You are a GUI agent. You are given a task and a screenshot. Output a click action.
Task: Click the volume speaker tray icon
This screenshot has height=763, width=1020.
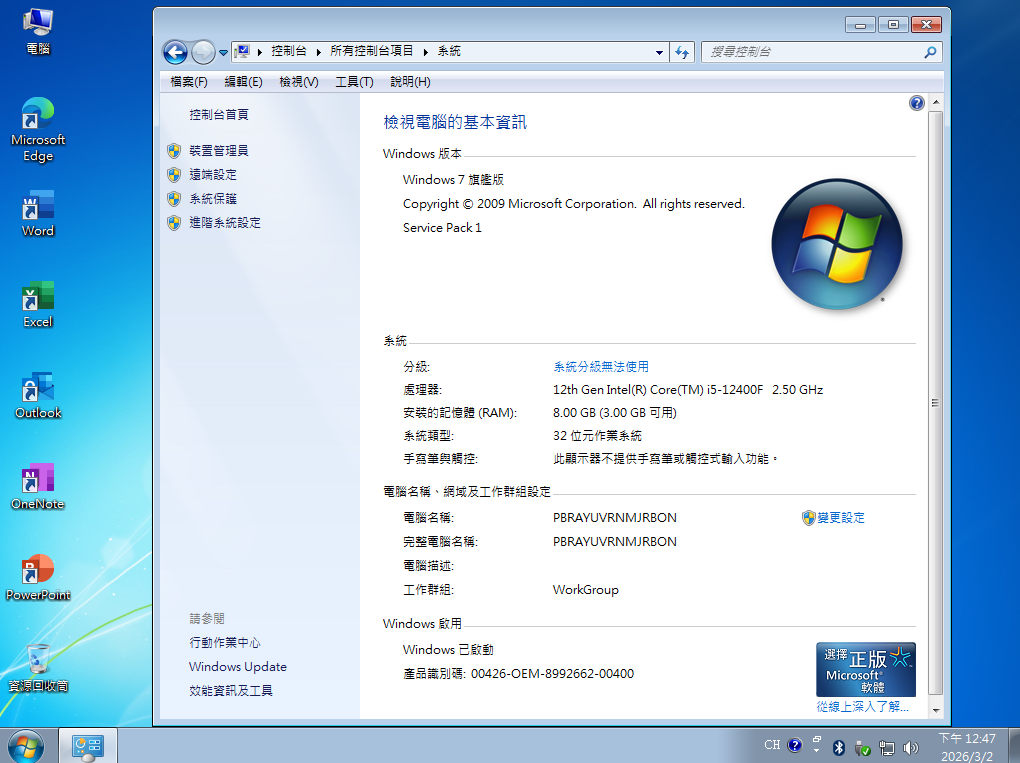(910, 746)
